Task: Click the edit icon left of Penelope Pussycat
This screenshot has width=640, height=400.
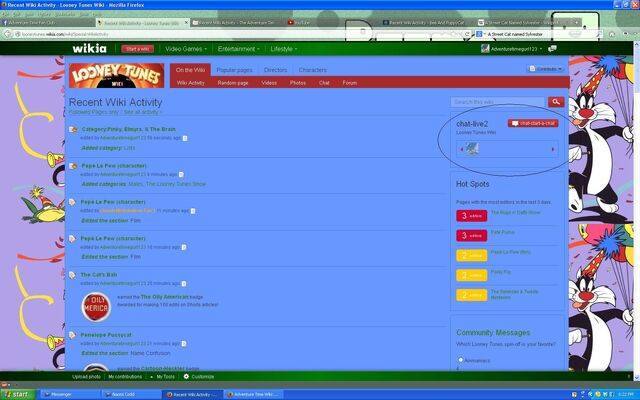Action: coord(73,335)
